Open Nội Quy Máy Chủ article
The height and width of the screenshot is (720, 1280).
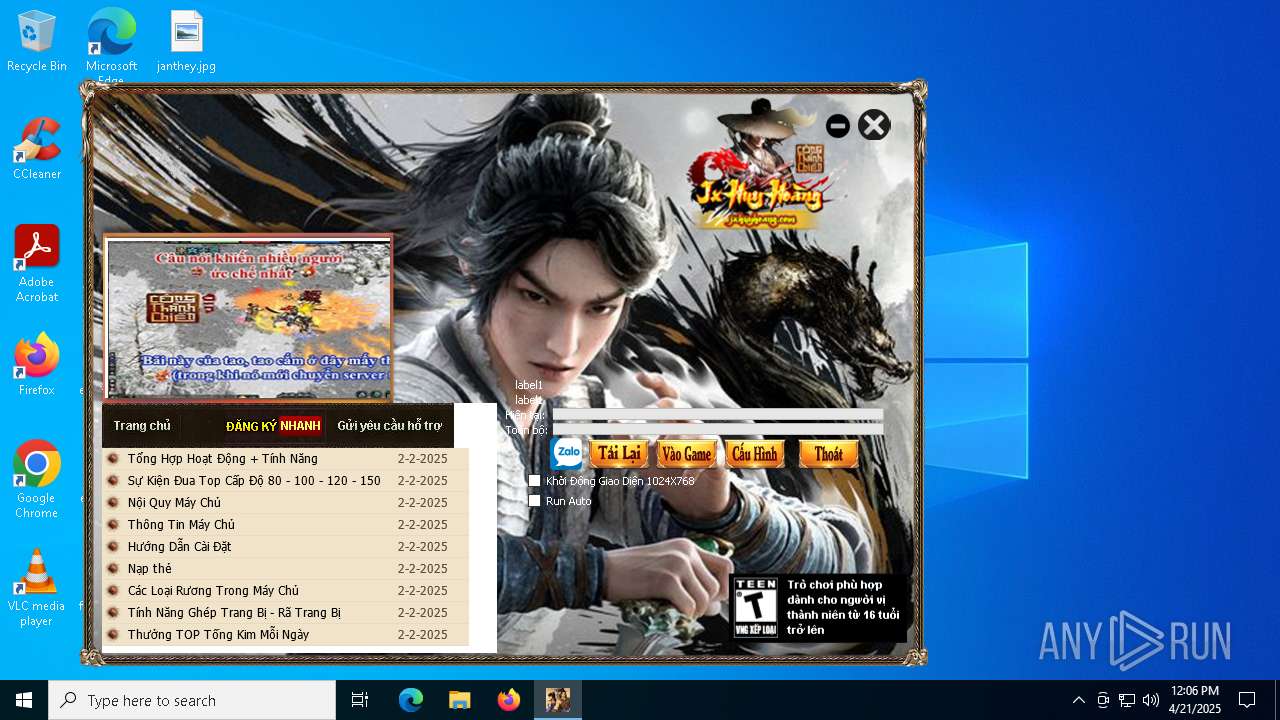(174, 503)
